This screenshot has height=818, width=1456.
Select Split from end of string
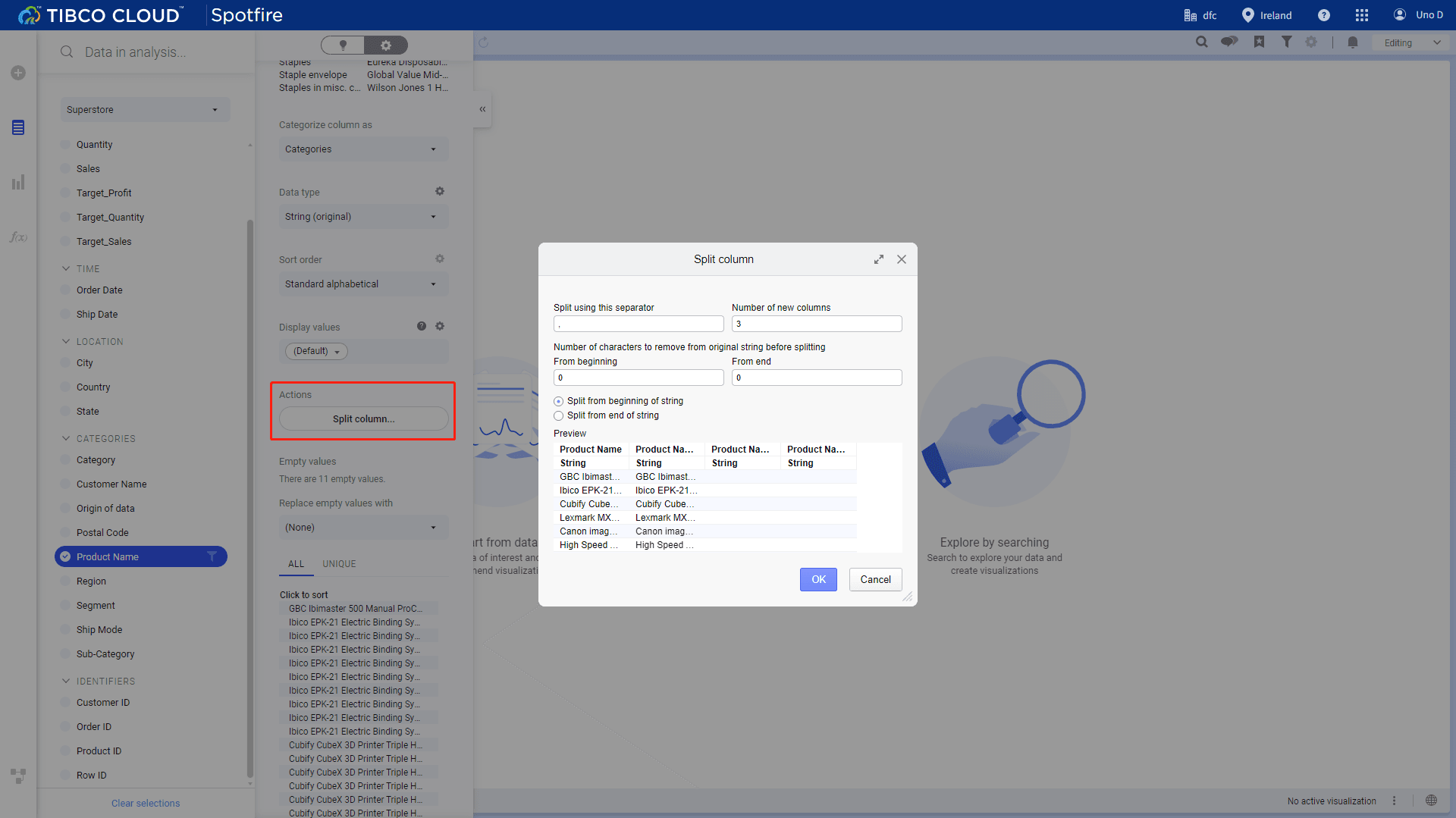pos(559,415)
